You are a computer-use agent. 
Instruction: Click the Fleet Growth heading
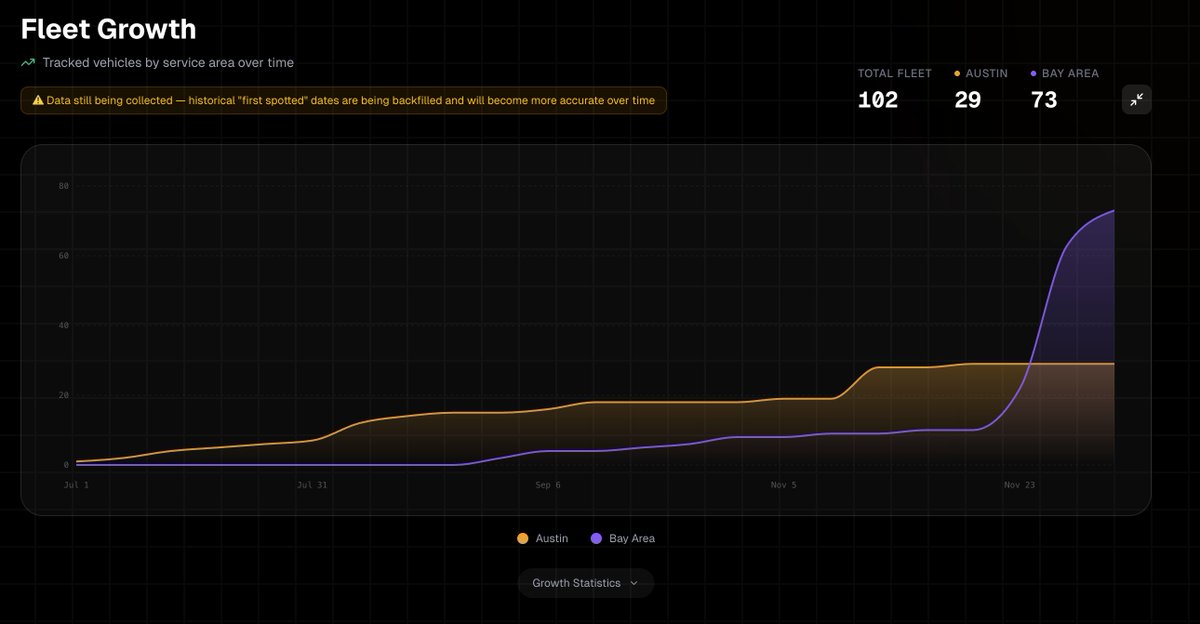109,29
